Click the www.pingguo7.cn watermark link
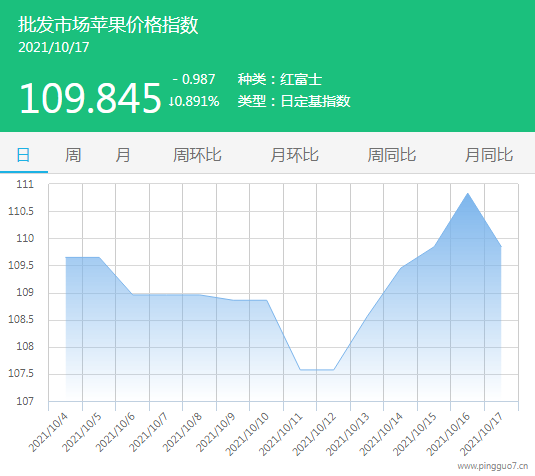 coord(492,466)
